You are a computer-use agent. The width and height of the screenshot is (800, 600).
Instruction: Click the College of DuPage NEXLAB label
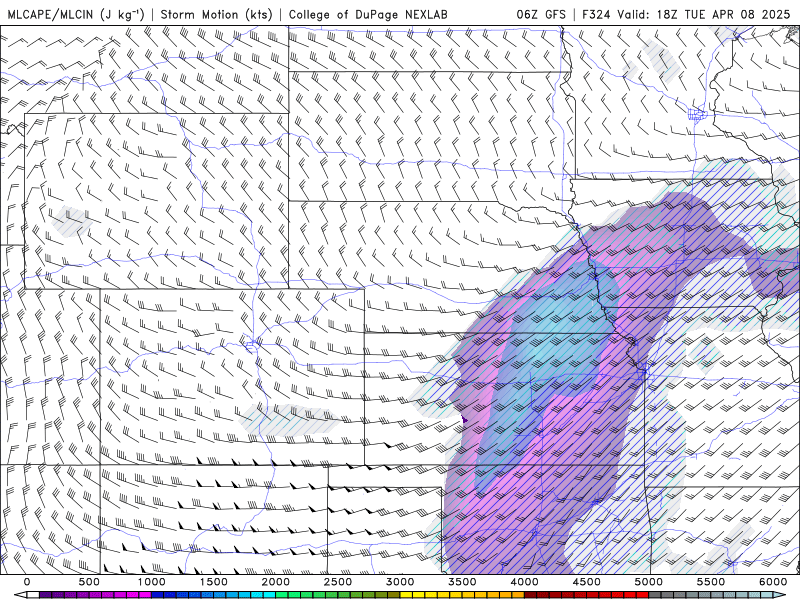(x=368, y=14)
